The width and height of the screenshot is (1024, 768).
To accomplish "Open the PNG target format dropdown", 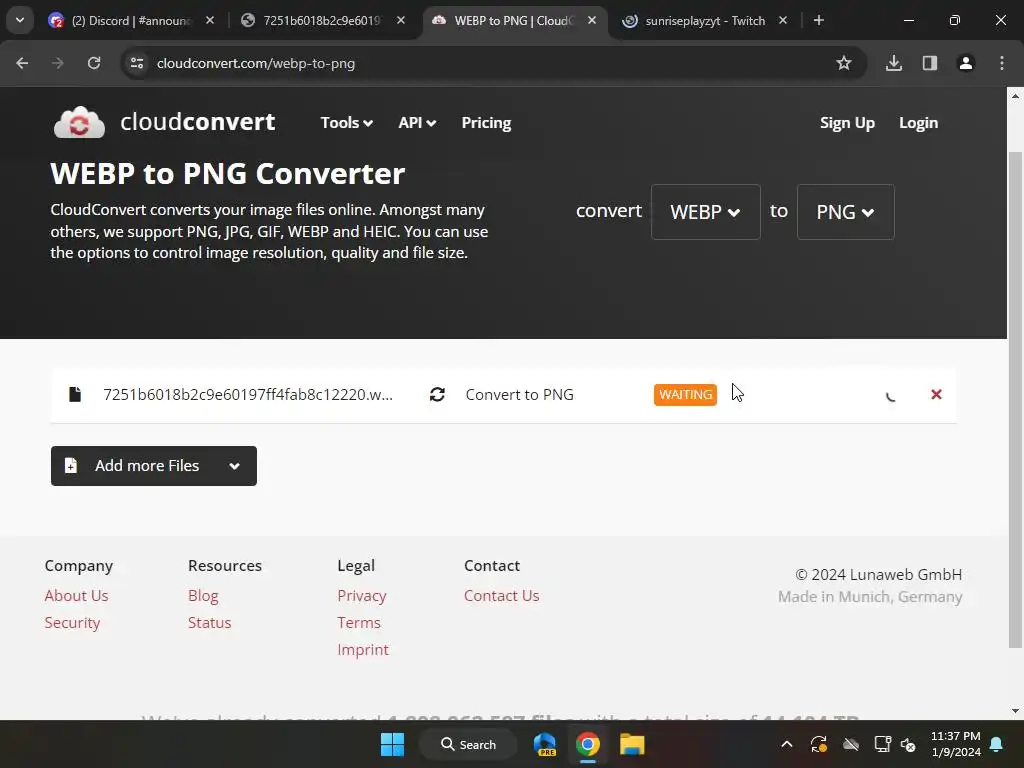I will (x=845, y=212).
